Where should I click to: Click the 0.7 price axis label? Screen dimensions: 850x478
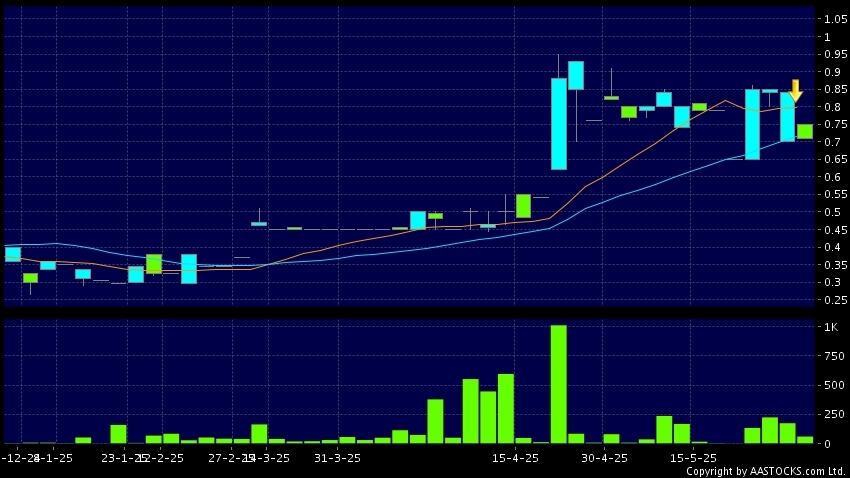[832, 142]
